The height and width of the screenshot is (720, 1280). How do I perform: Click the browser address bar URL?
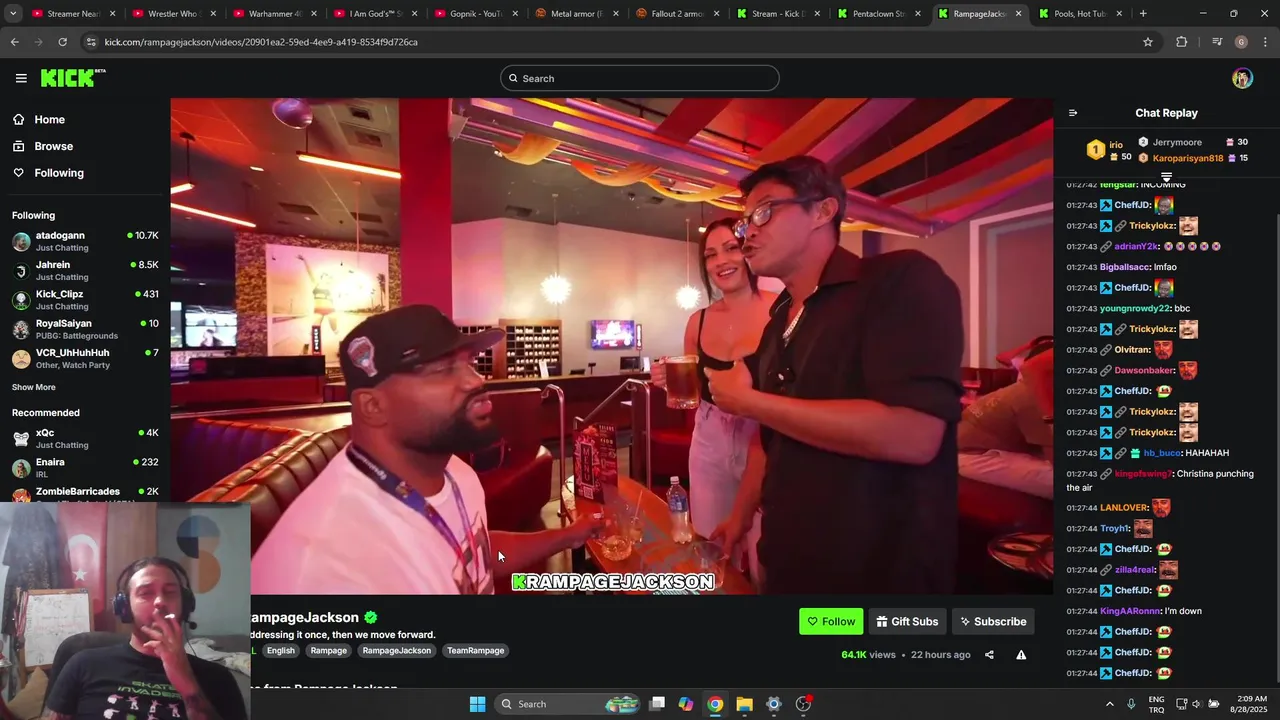pyautogui.click(x=261, y=42)
